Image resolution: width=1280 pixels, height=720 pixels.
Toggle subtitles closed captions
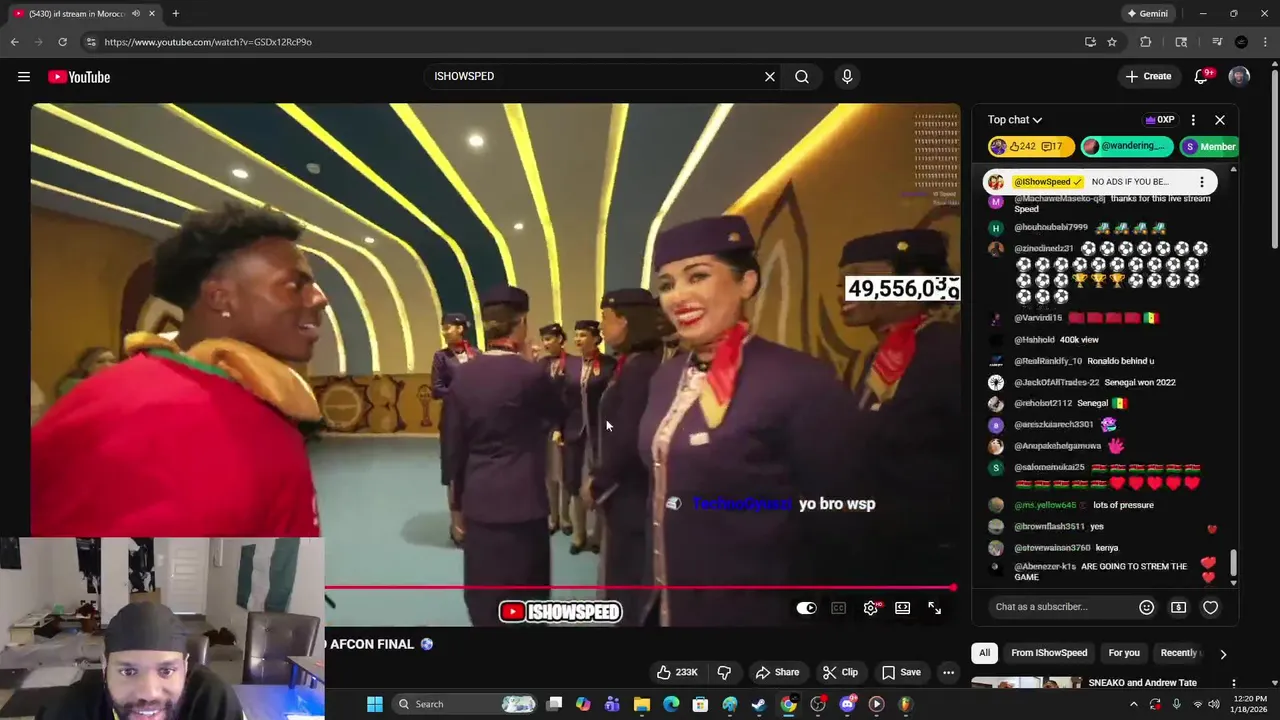[839, 608]
